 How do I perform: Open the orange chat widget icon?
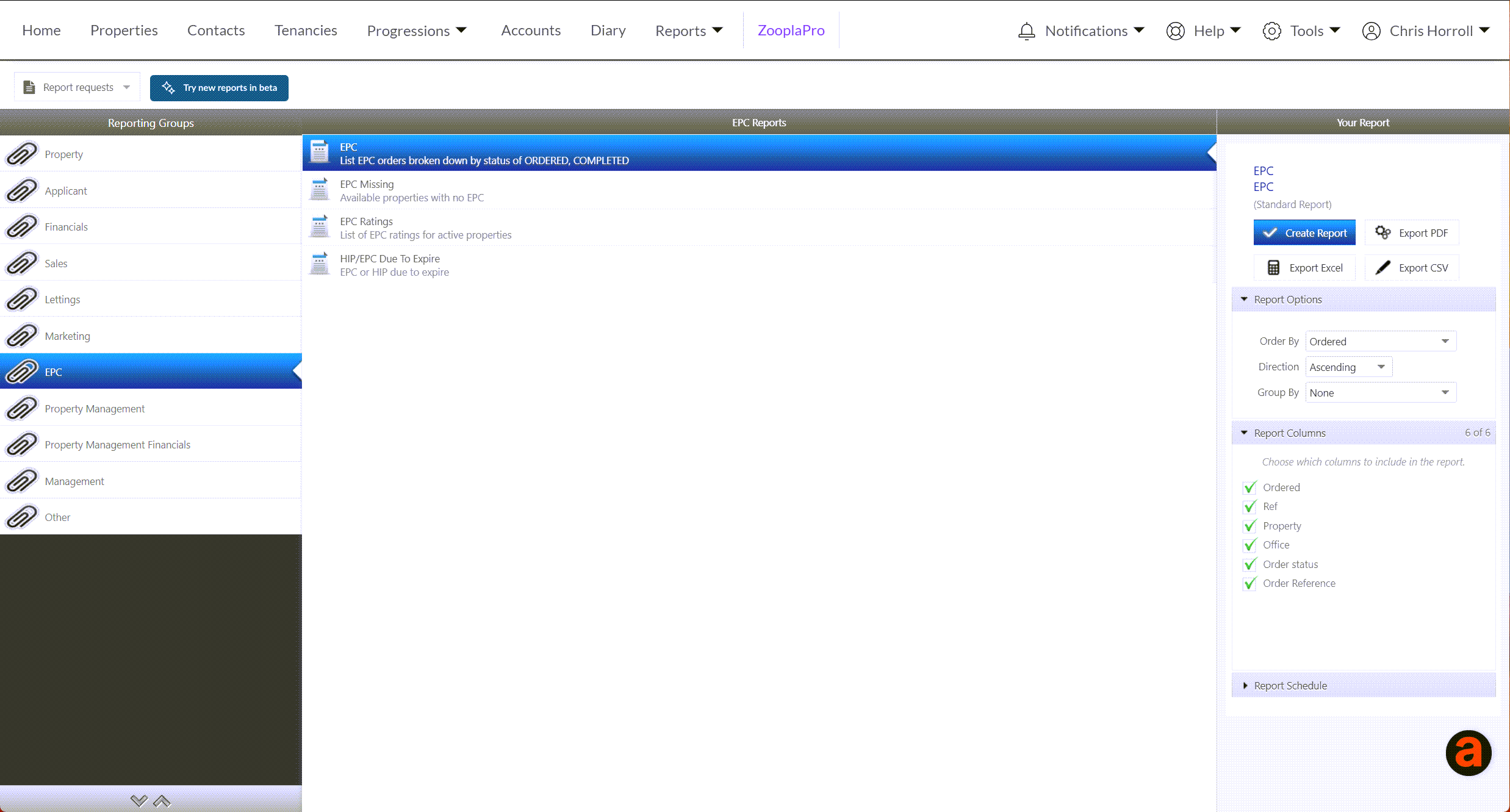click(x=1469, y=753)
